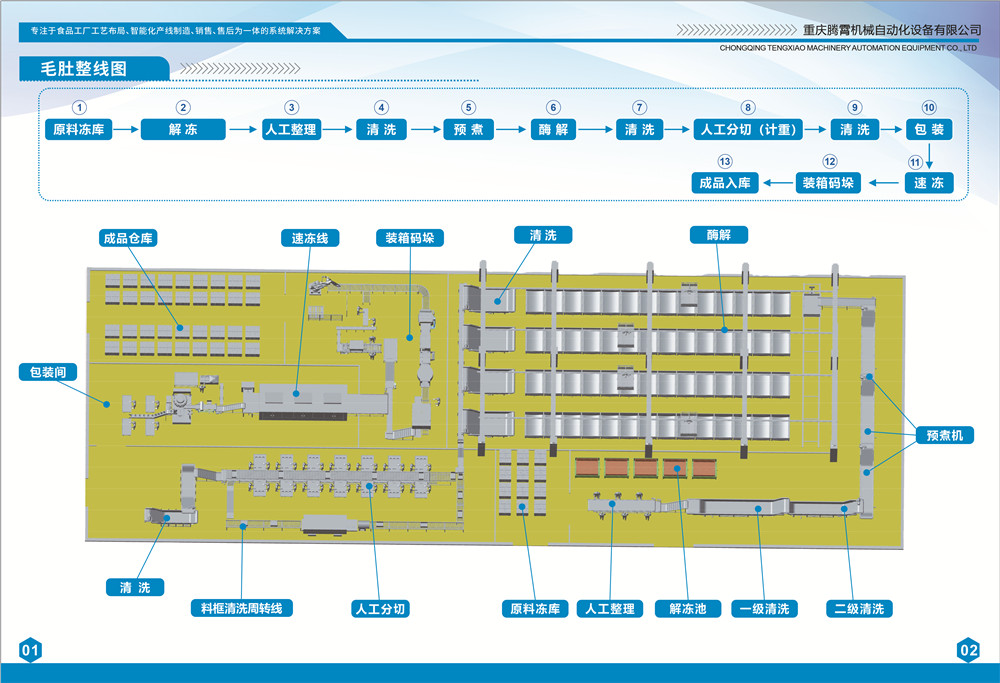
Task: Click the circled number 10 marker
Action: click(929, 107)
